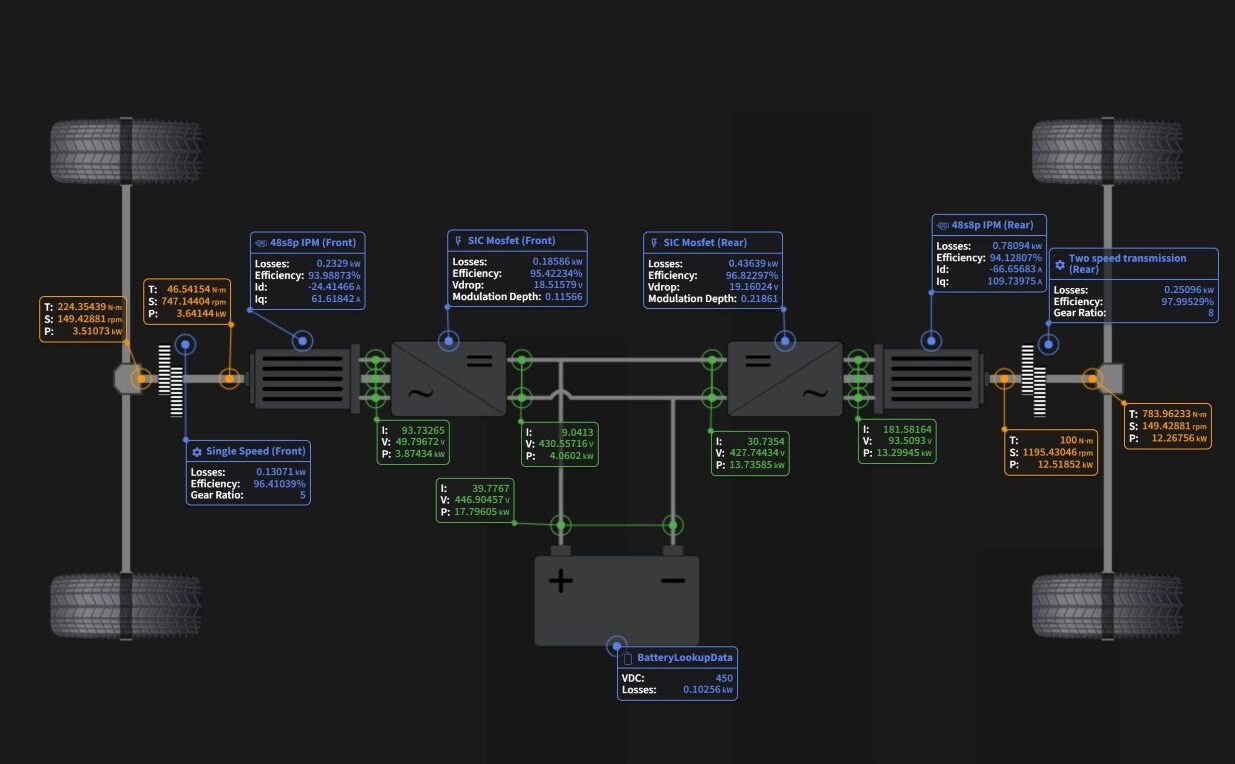Click blue marker above the front motor
The image size is (1235, 764).
click(x=302, y=341)
